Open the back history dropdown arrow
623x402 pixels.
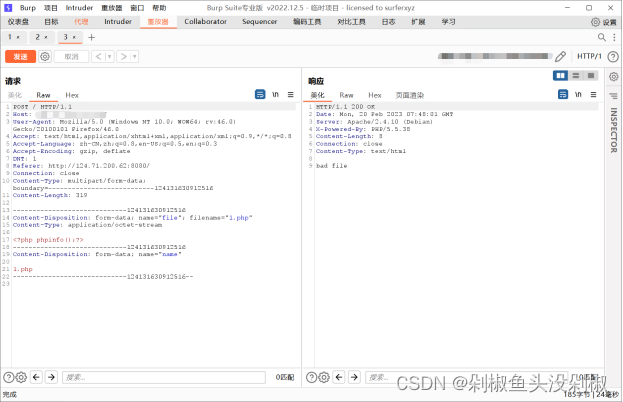(x=109, y=56)
